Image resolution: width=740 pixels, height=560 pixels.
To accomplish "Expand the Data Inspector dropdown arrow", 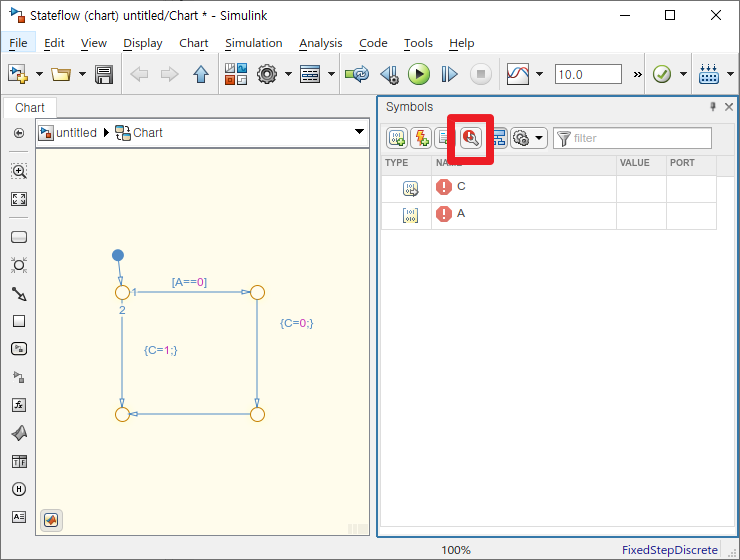I will pyautogui.click(x=539, y=74).
